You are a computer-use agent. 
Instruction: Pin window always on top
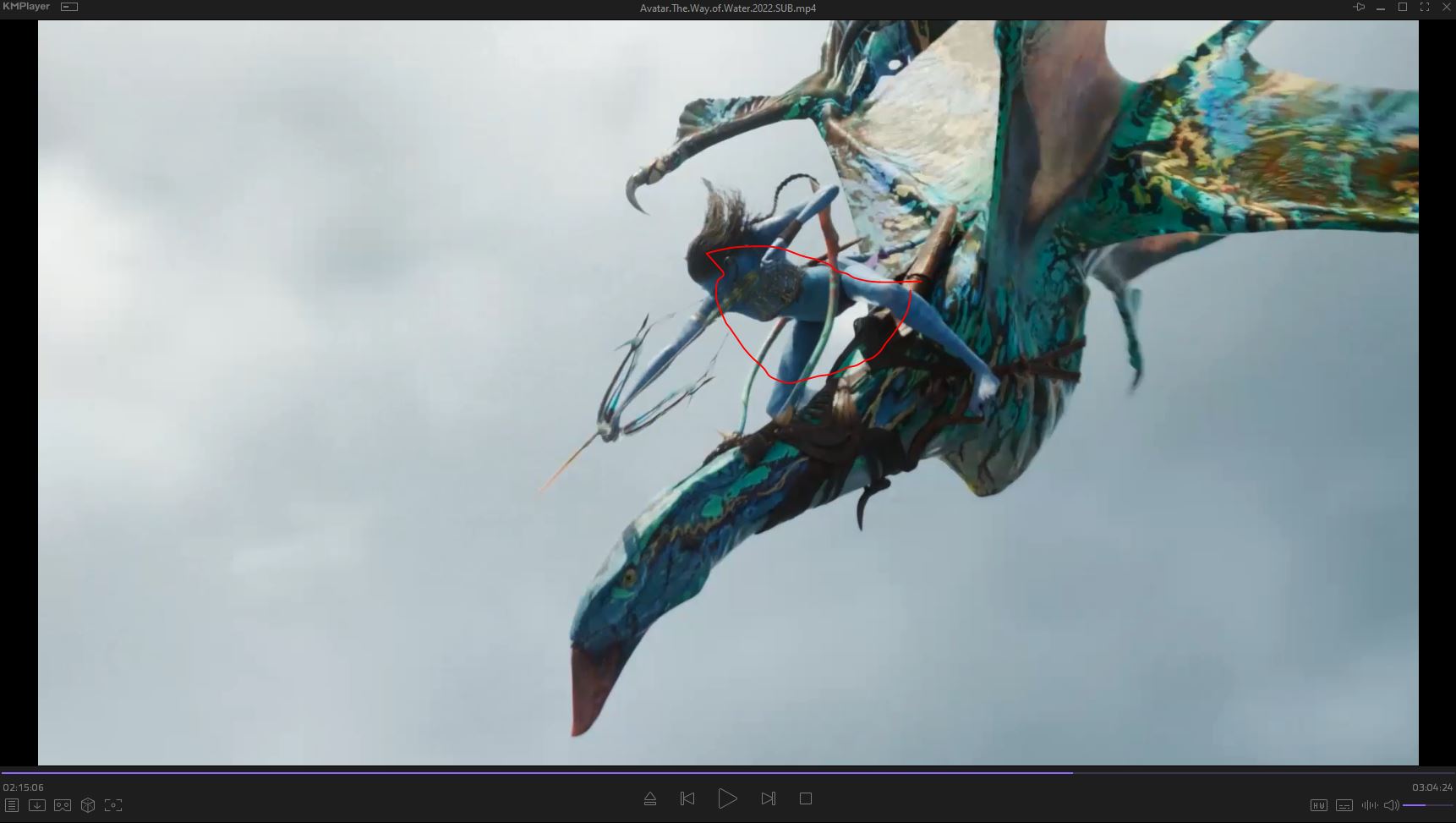point(1359,7)
